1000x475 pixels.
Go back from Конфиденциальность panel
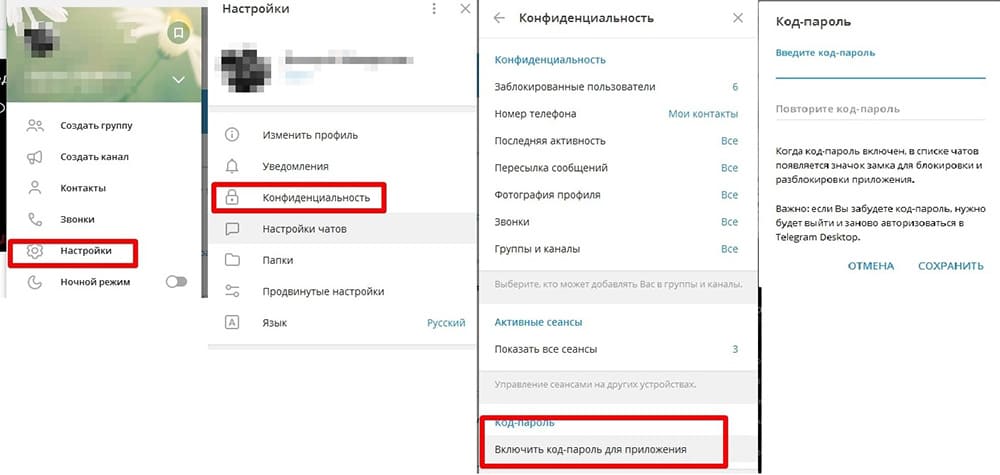pyautogui.click(x=500, y=18)
